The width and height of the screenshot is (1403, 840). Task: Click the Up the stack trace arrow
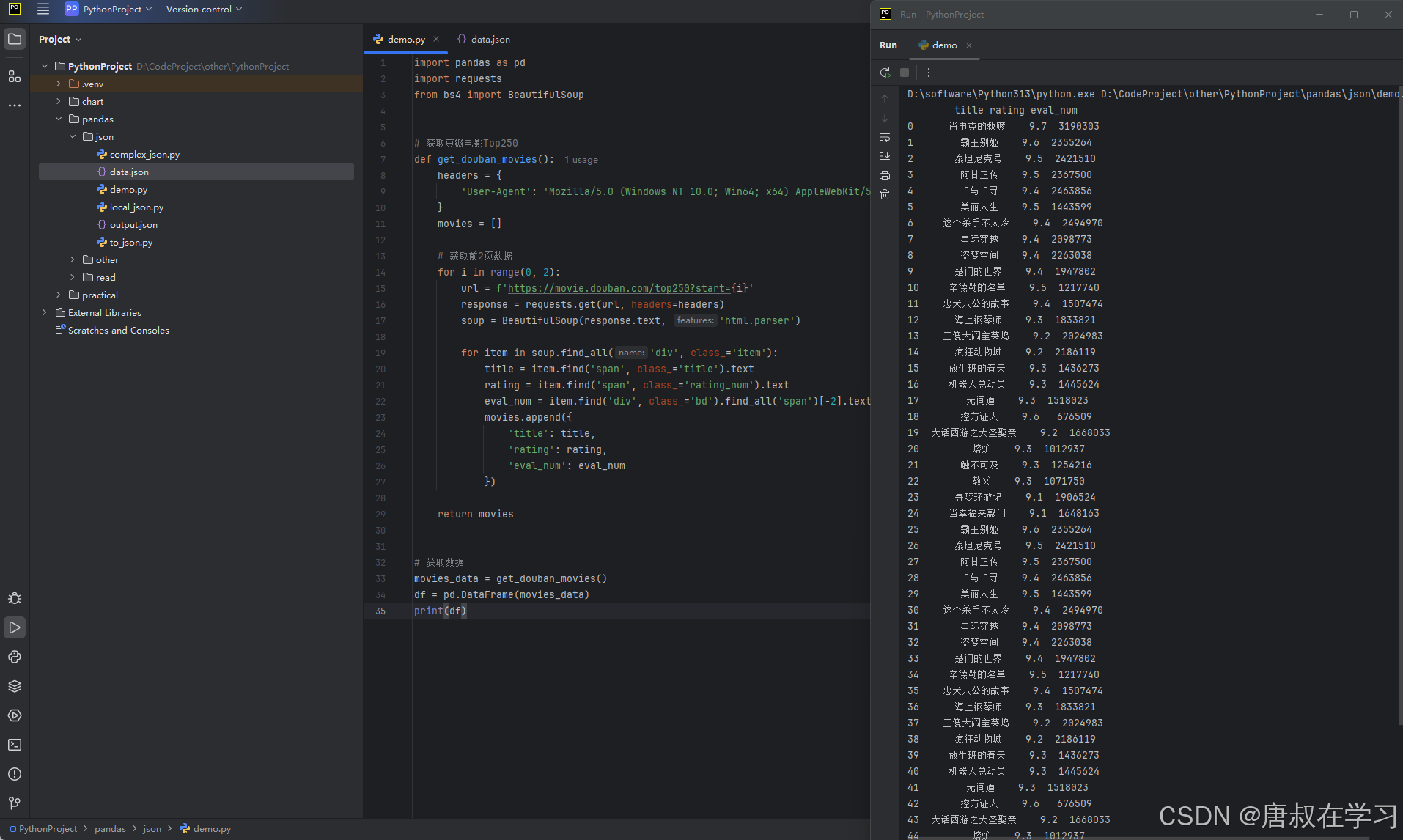pos(885,98)
